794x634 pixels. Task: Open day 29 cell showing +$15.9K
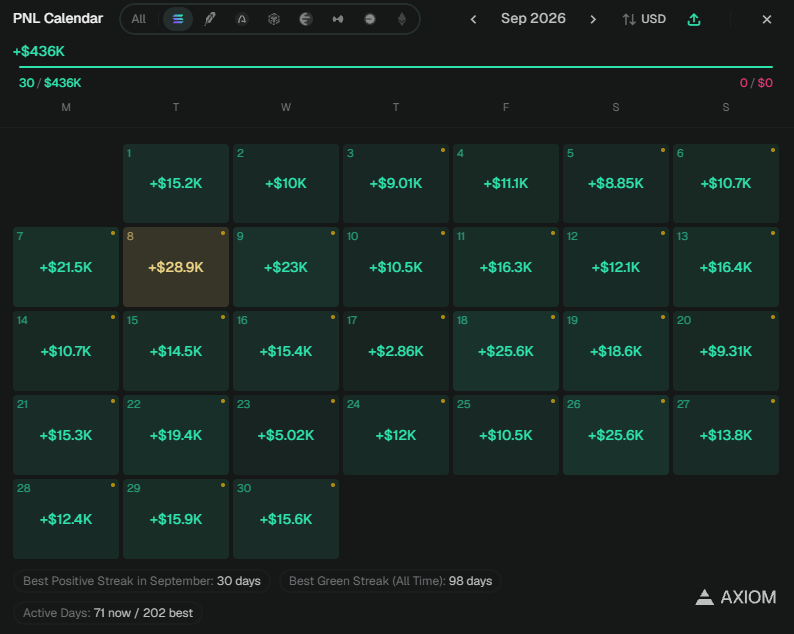pos(176,519)
